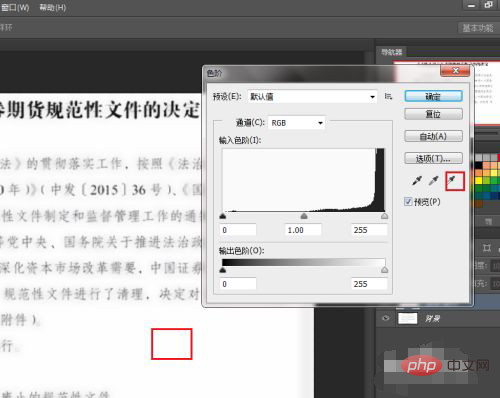Click the 输出色阶(O) label
Screen dimensions: 500x398
(242, 251)
